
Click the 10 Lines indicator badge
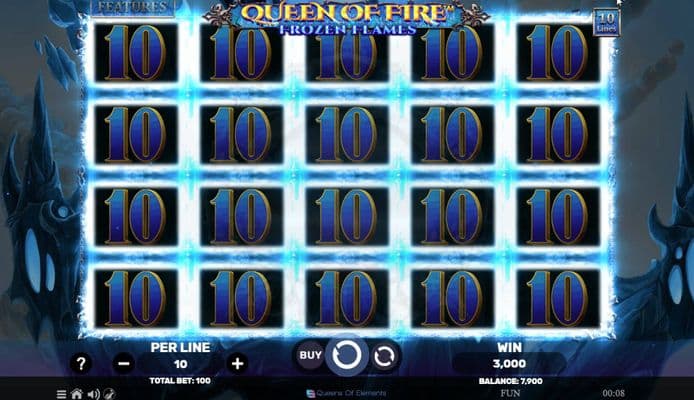point(606,22)
